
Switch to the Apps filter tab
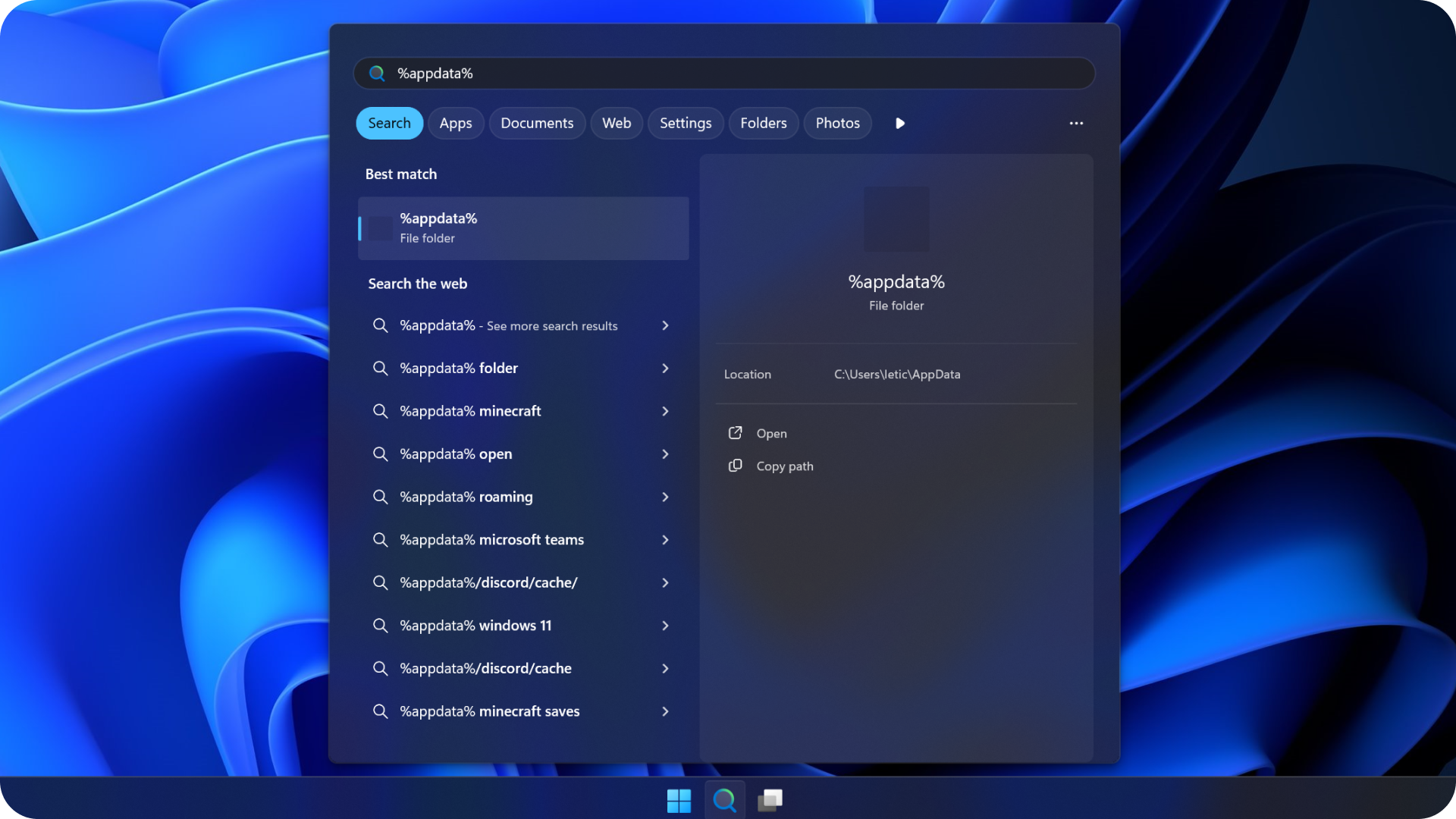[x=456, y=123]
